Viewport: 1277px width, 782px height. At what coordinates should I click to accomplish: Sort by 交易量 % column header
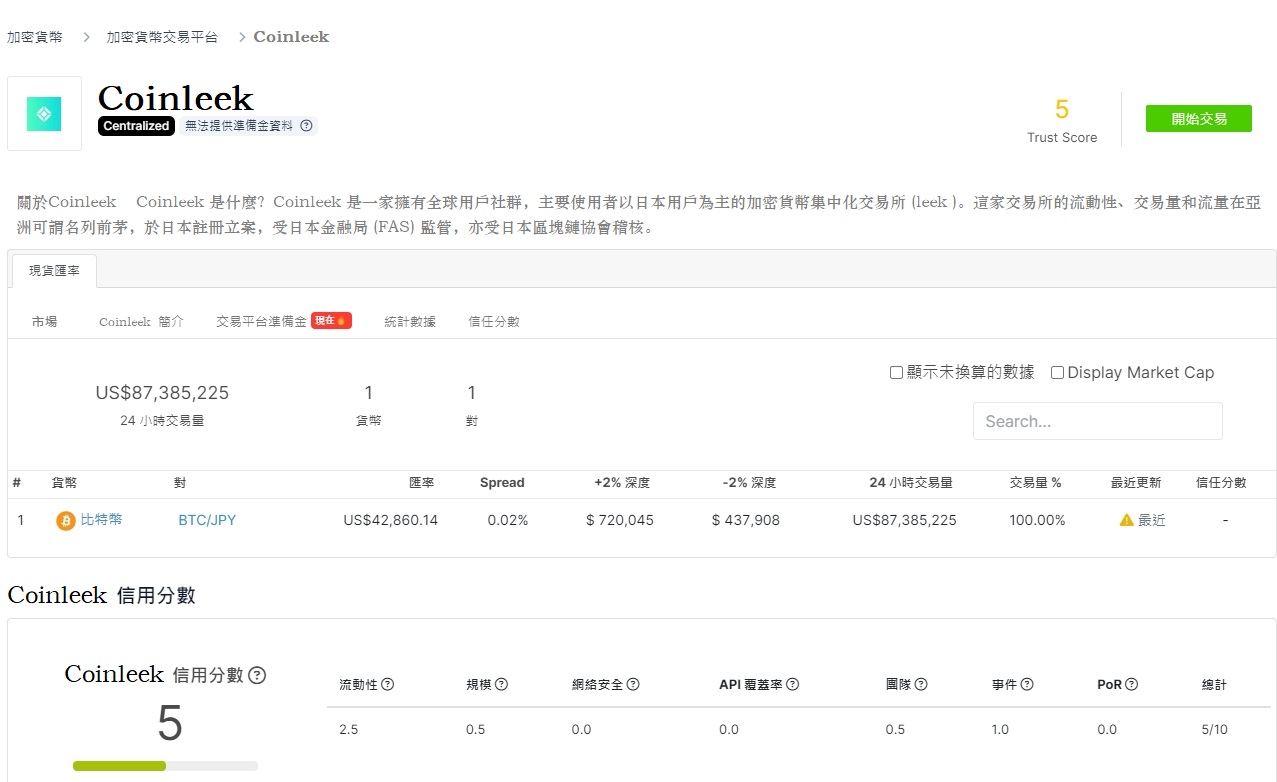(x=1036, y=483)
